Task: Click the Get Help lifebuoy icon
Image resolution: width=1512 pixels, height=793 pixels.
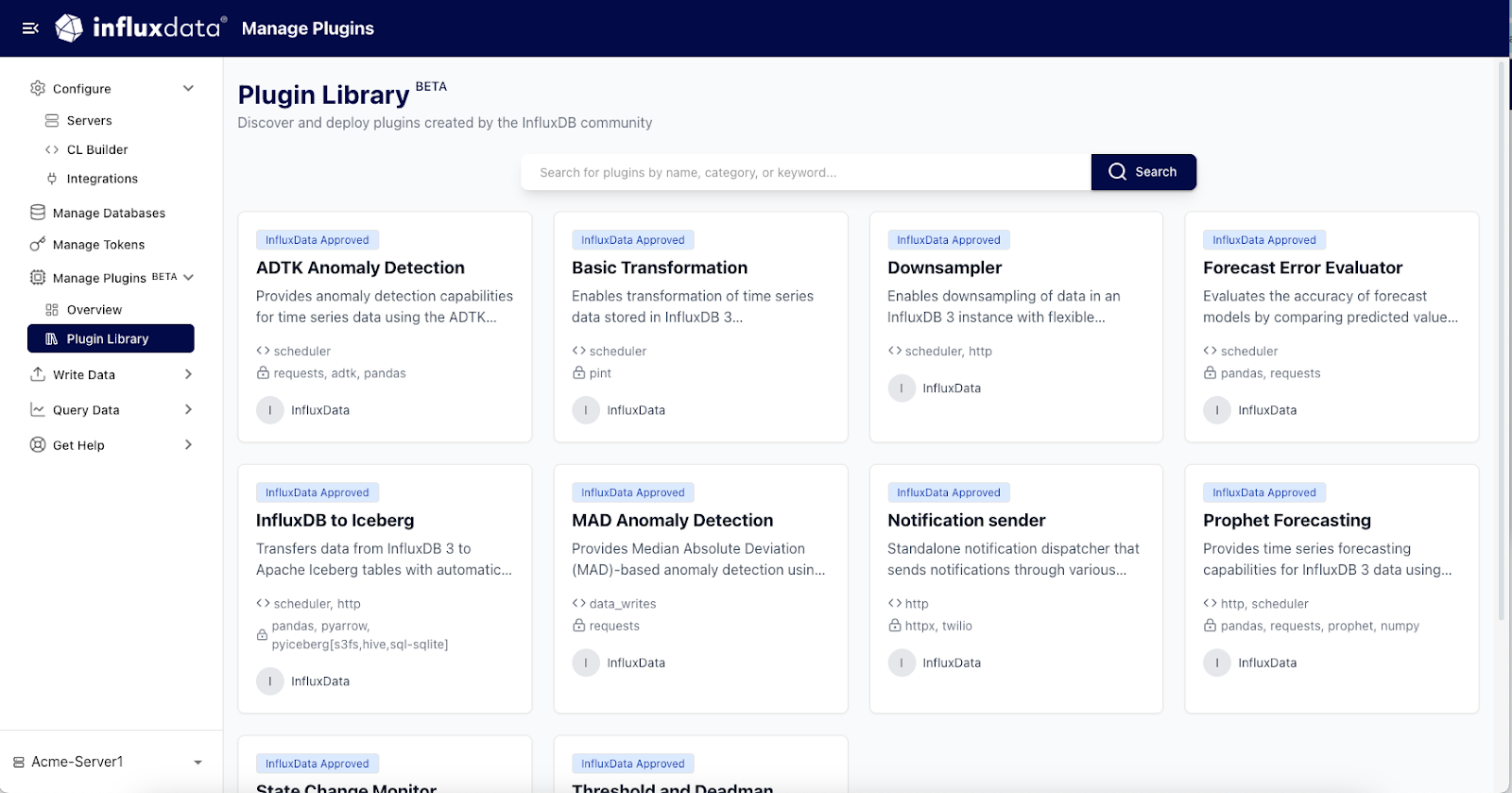Action: (38, 445)
